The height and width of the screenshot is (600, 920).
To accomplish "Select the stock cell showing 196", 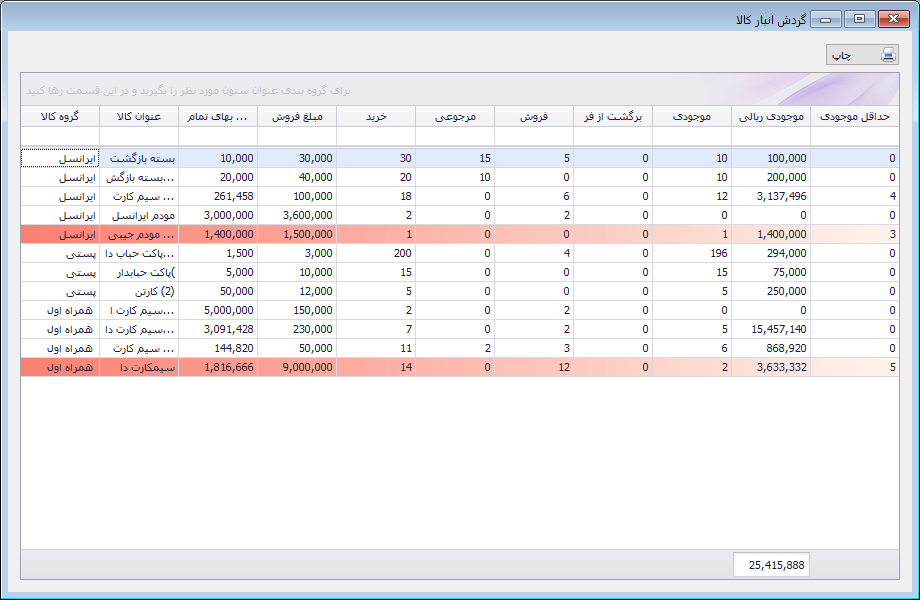I will [692, 253].
